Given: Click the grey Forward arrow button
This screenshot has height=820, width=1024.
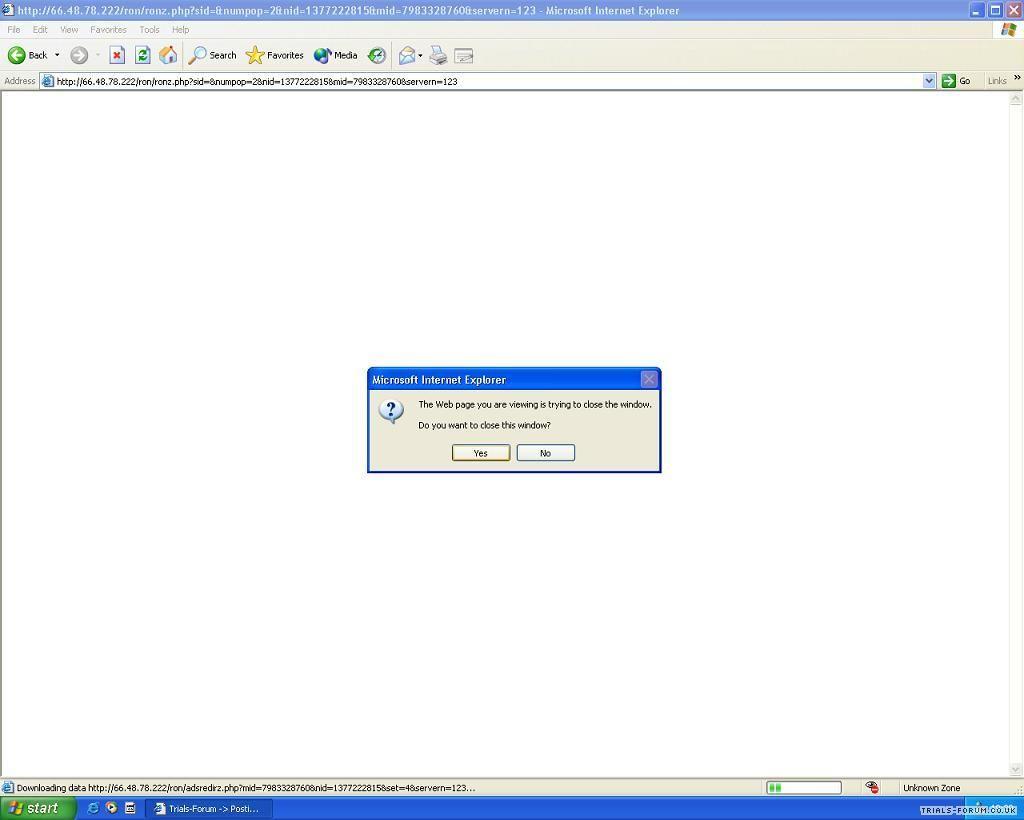Looking at the screenshot, I should tap(79, 55).
